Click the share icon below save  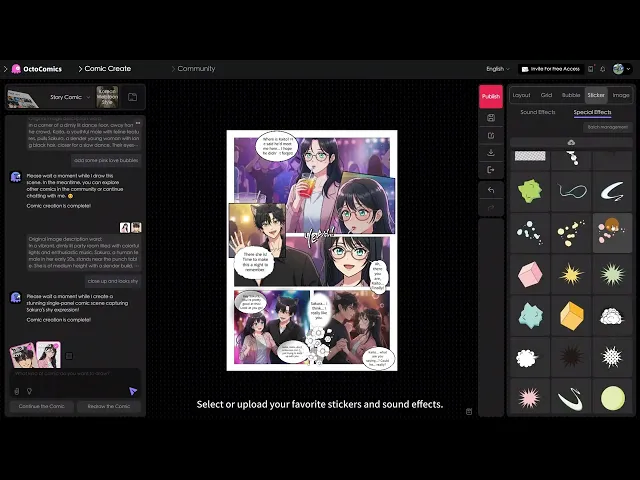pos(491,136)
